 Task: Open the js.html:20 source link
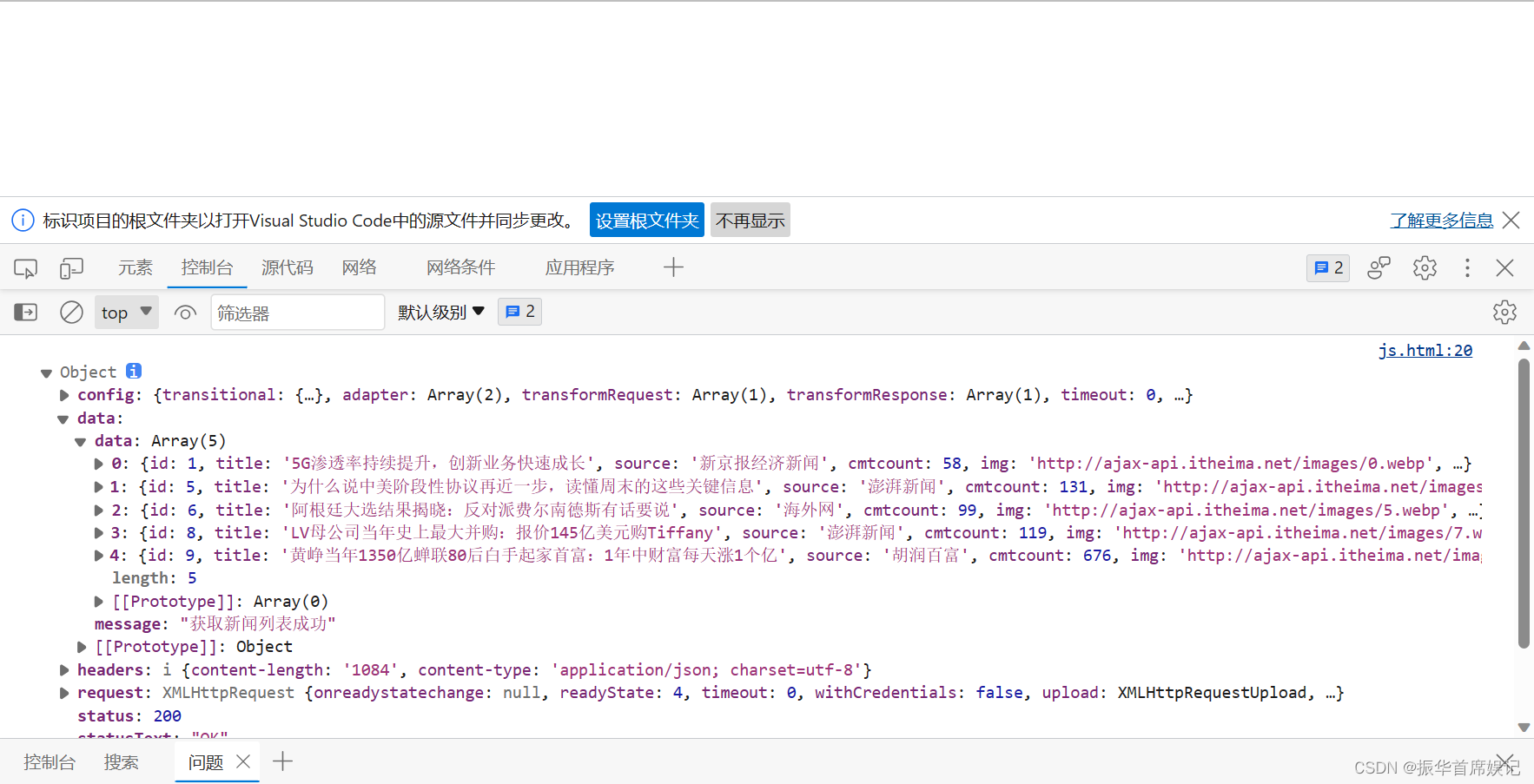1425,350
